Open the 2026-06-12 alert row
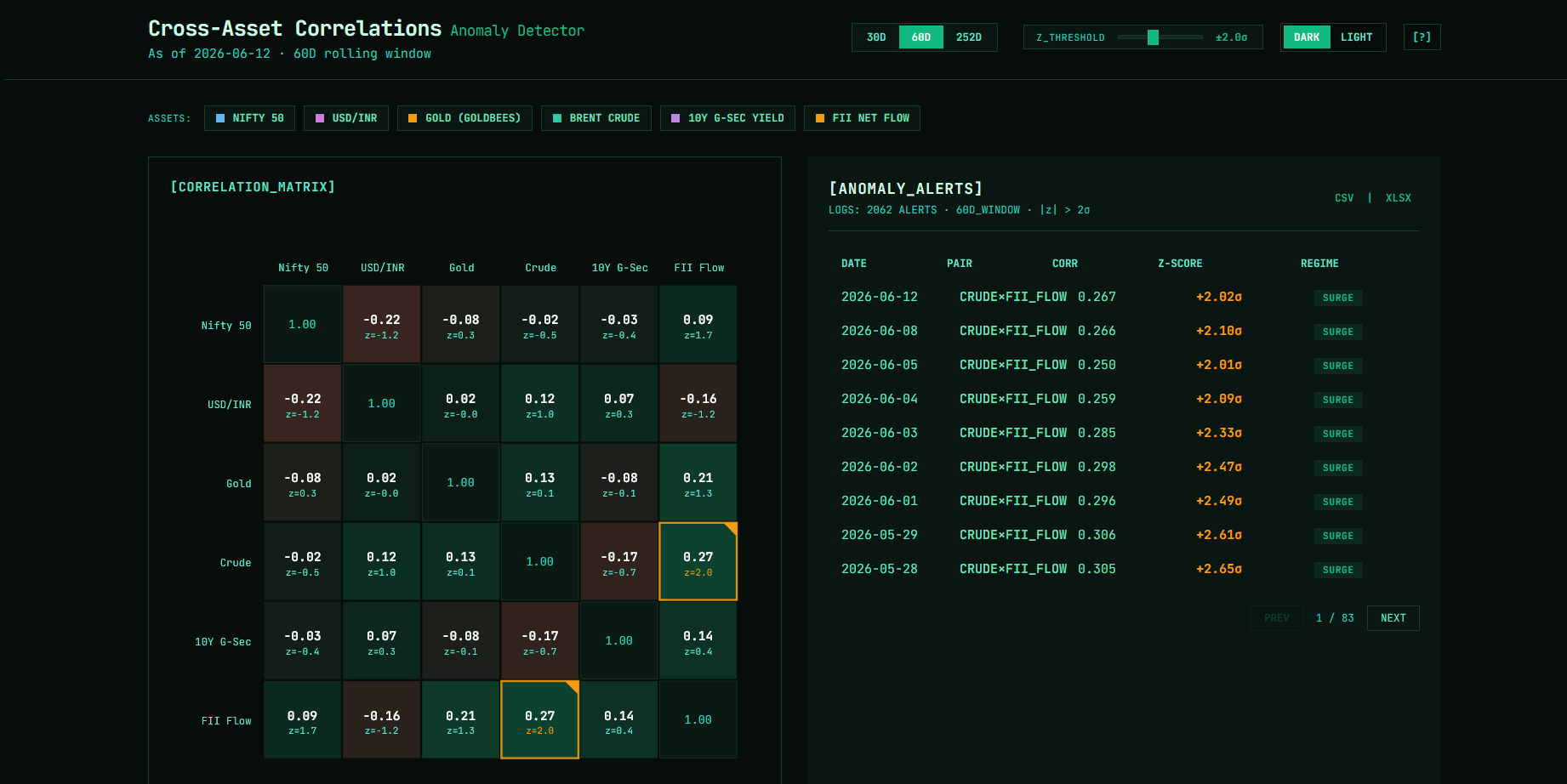This screenshot has width=1567, height=784. (1124, 297)
